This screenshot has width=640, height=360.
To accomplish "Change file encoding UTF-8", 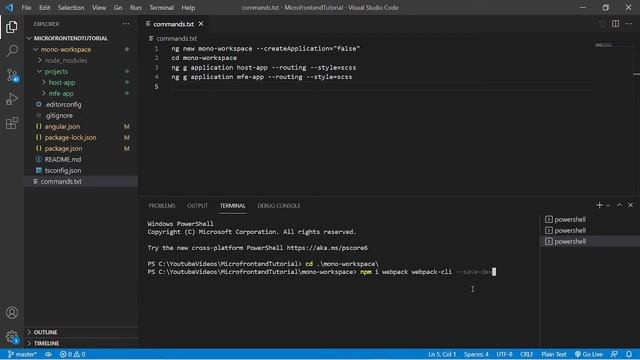I will click(x=504, y=354).
